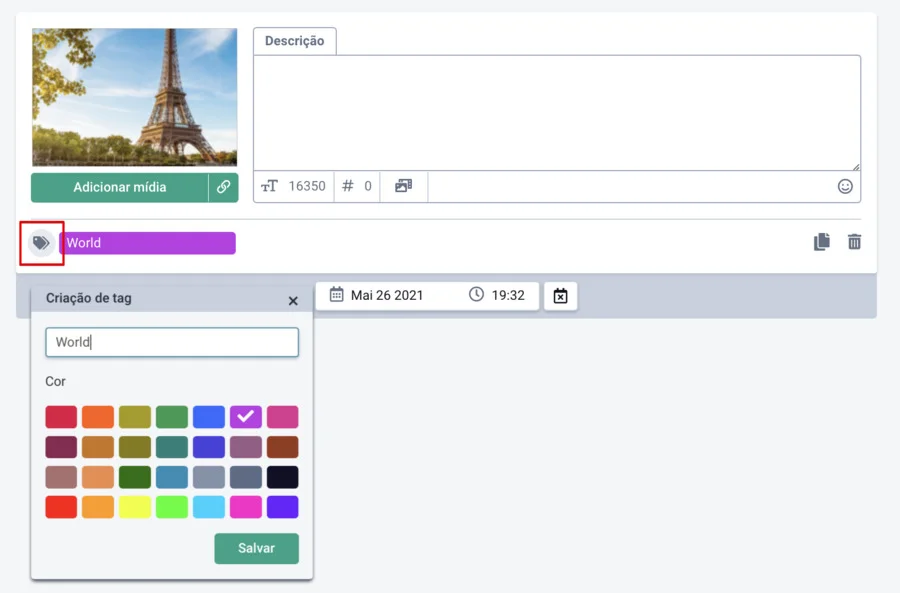This screenshot has width=900, height=593.
Task: Select the checked purple color swatch
Action: point(246,417)
